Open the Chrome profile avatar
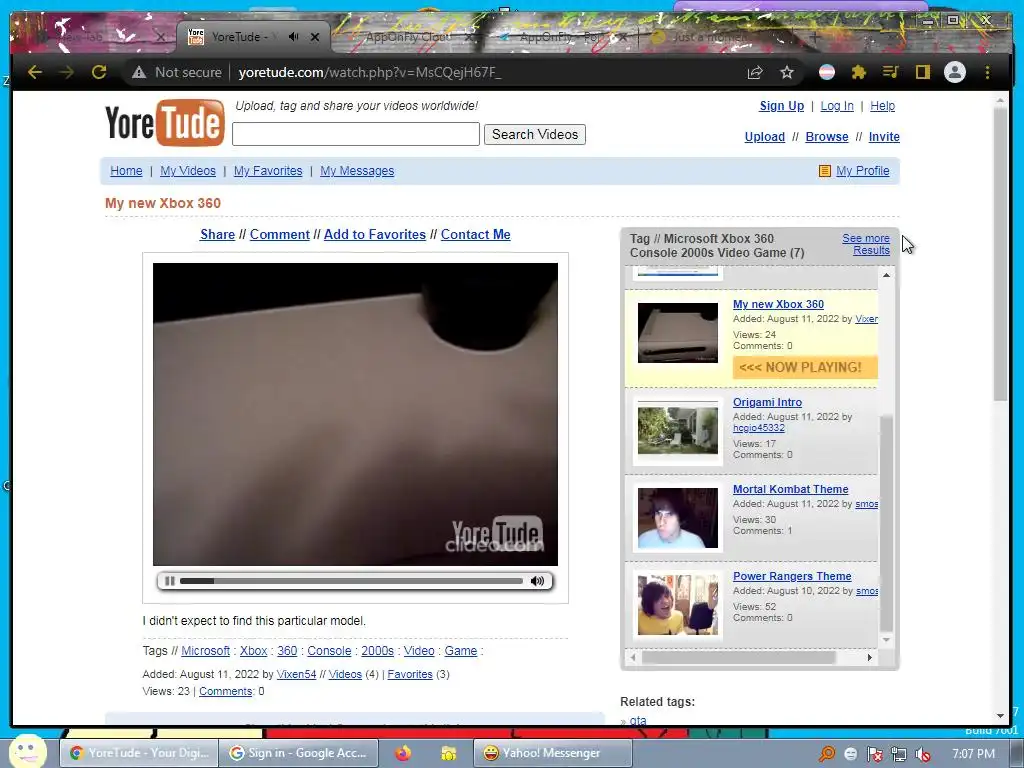Viewport: 1024px width, 768px height. point(955,72)
